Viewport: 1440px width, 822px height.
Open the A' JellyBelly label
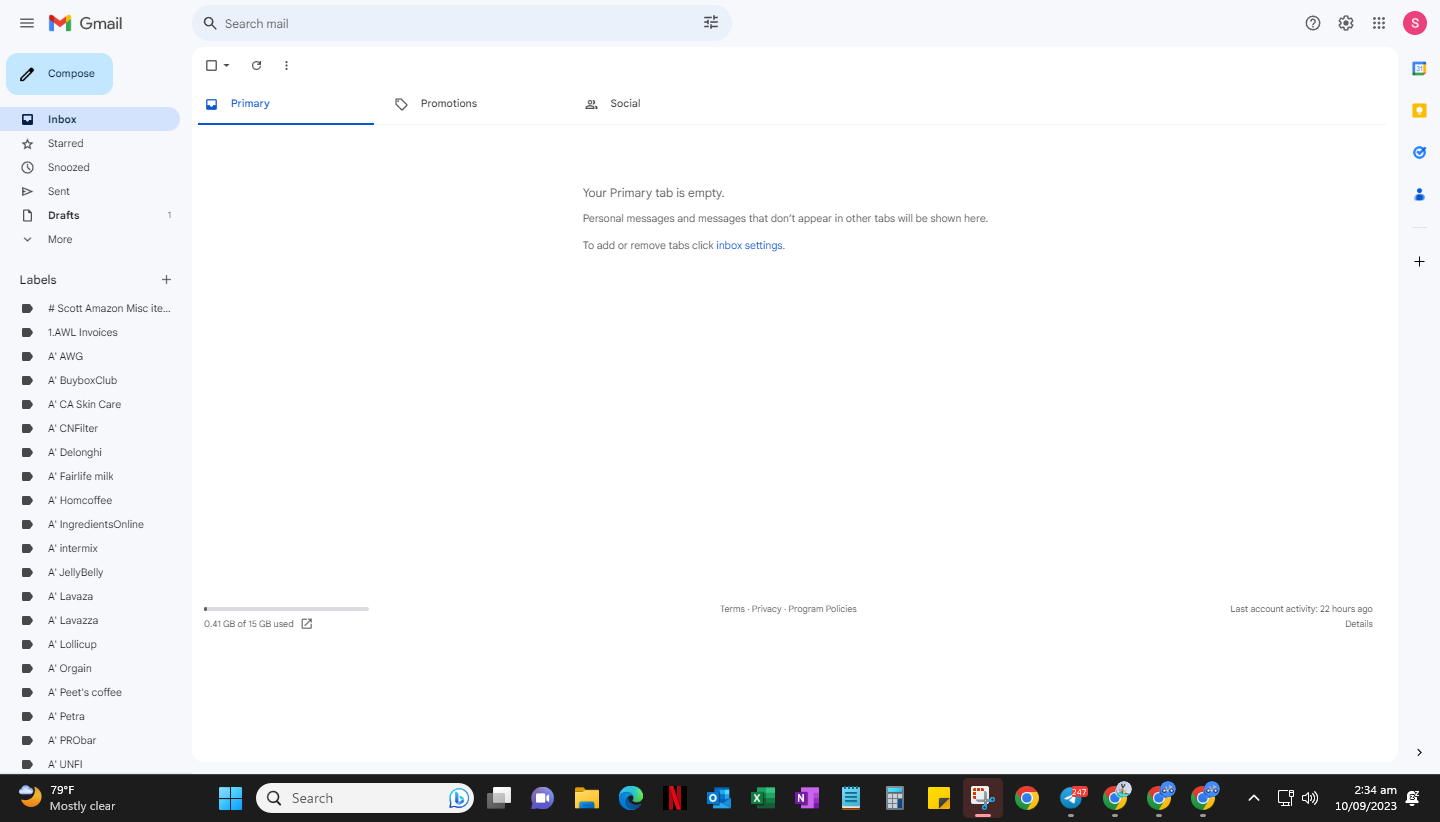coord(90,572)
